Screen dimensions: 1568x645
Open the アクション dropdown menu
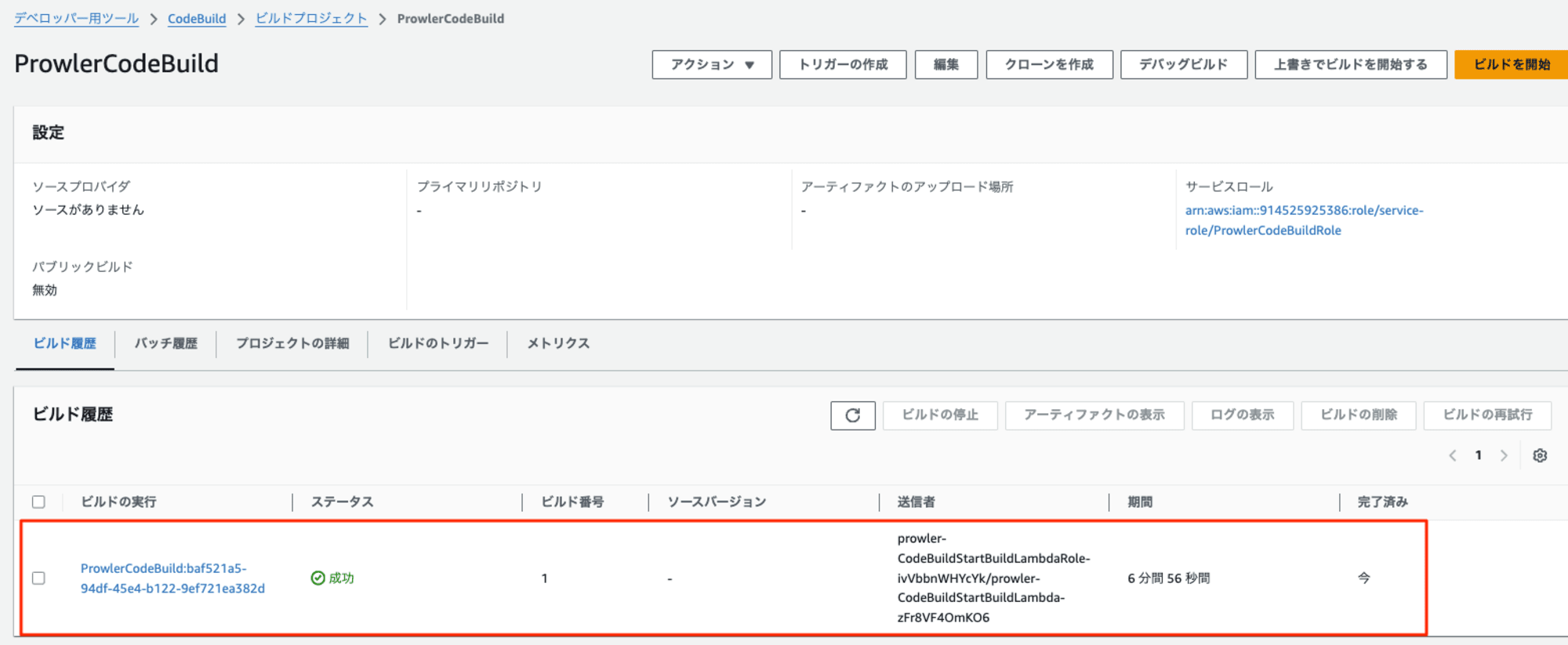tap(712, 64)
